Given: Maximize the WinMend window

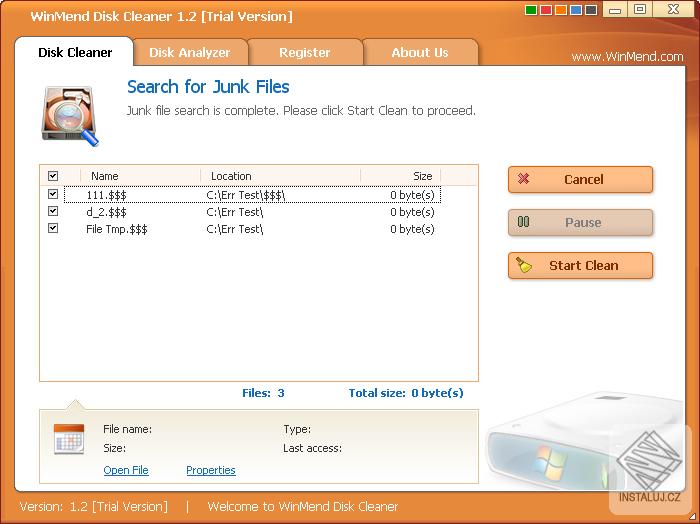Looking at the screenshot, I should [x=640, y=9].
